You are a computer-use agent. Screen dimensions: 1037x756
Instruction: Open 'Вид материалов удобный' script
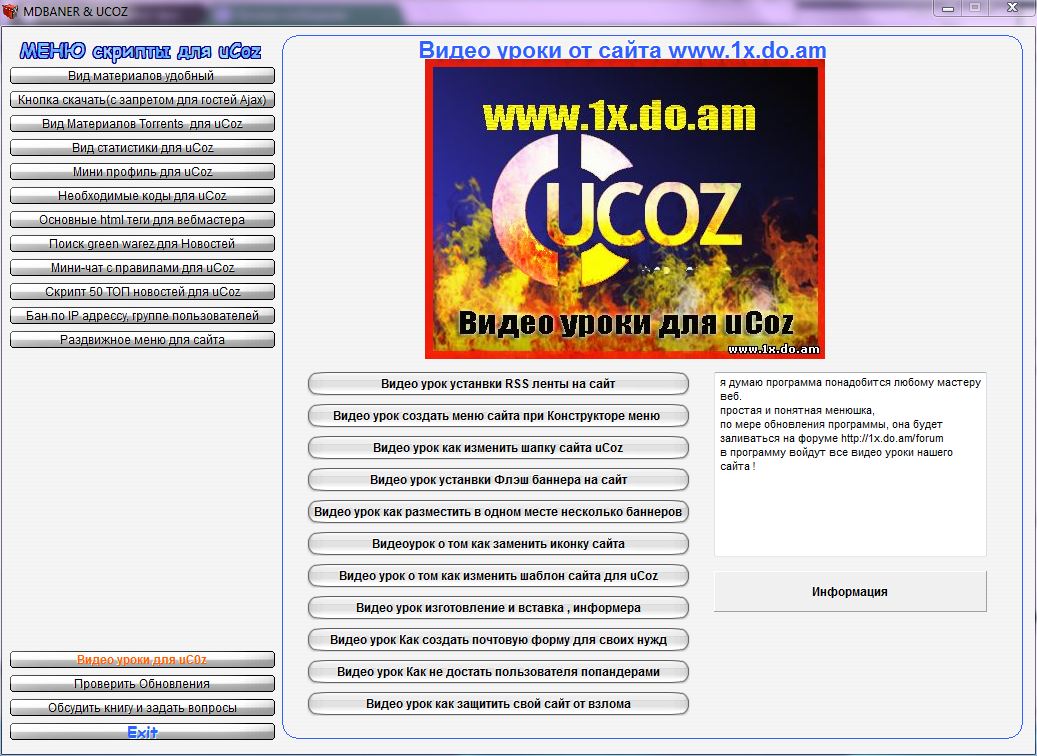pos(142,75)
